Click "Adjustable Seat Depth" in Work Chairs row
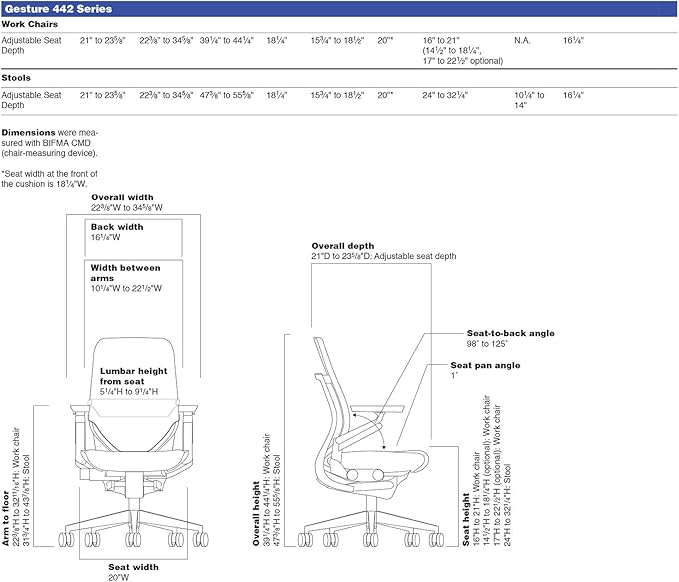679x582 pixels. tap(31, 45)
